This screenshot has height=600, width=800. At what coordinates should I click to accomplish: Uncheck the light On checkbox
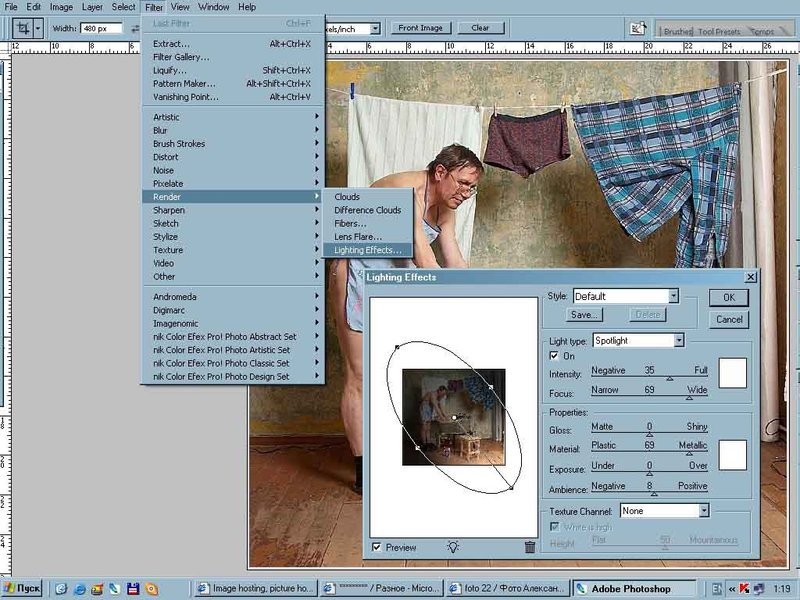[x=555, y=356]
